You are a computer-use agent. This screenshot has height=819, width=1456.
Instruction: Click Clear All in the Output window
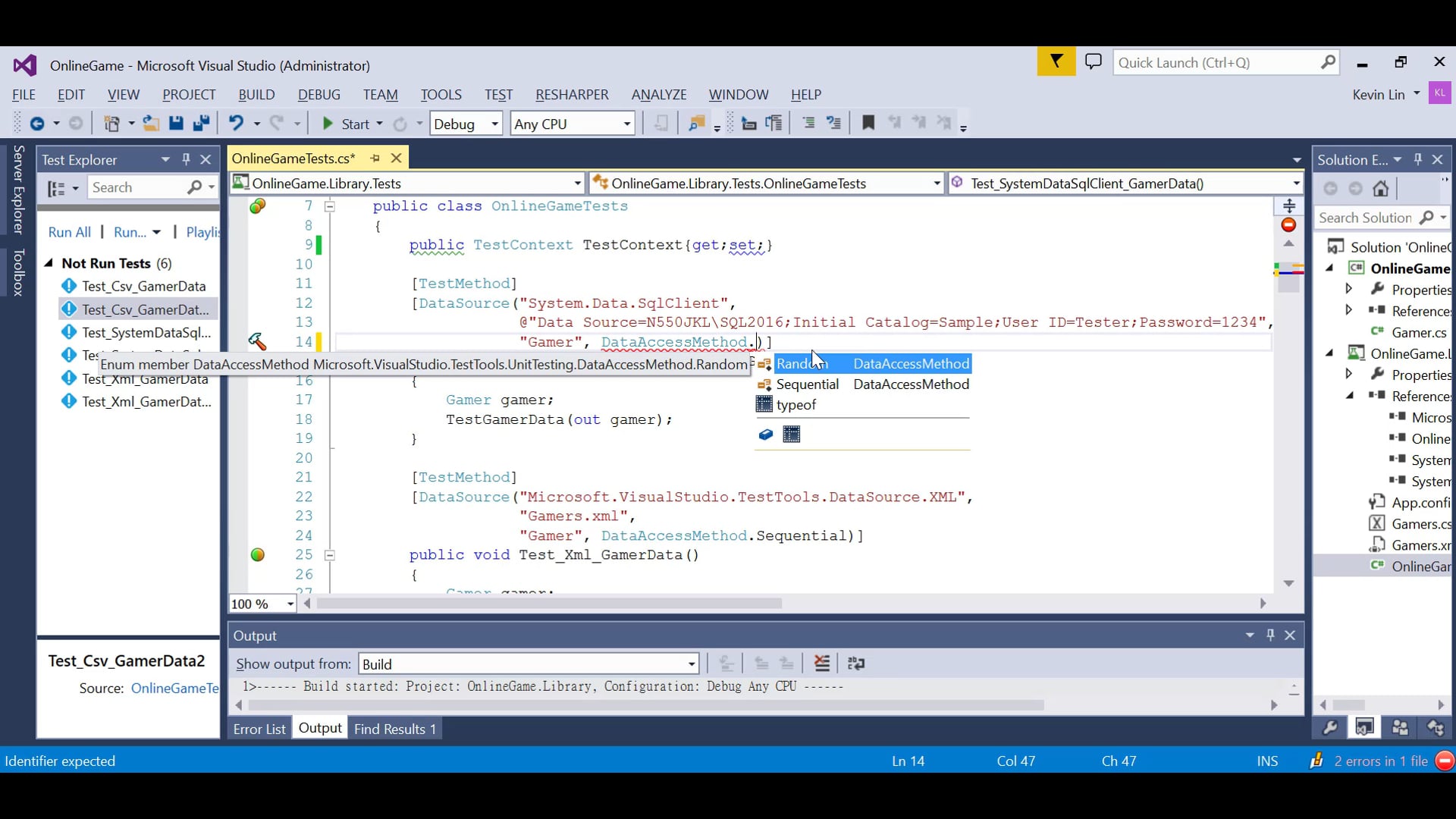(x=821, y=663)
